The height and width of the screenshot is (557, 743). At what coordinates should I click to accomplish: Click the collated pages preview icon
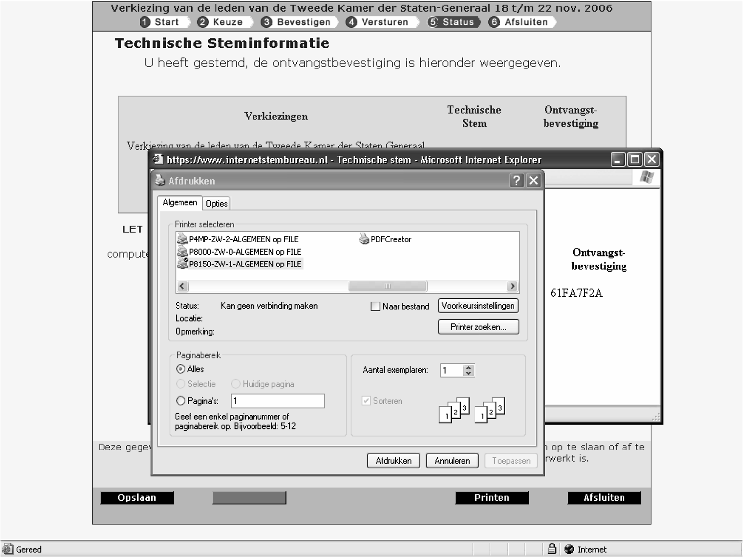pos(472,410)
